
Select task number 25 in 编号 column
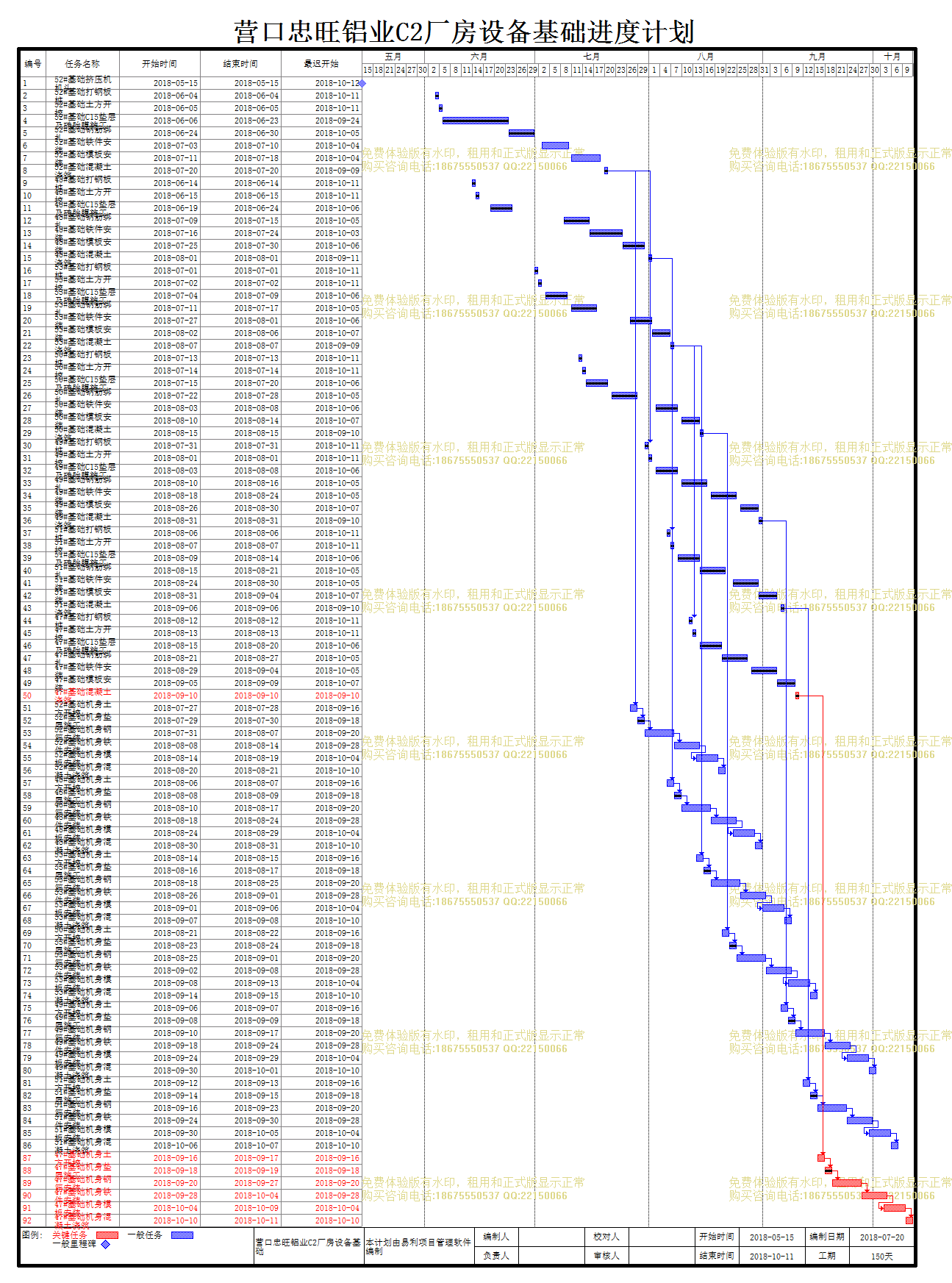point(27,383)
